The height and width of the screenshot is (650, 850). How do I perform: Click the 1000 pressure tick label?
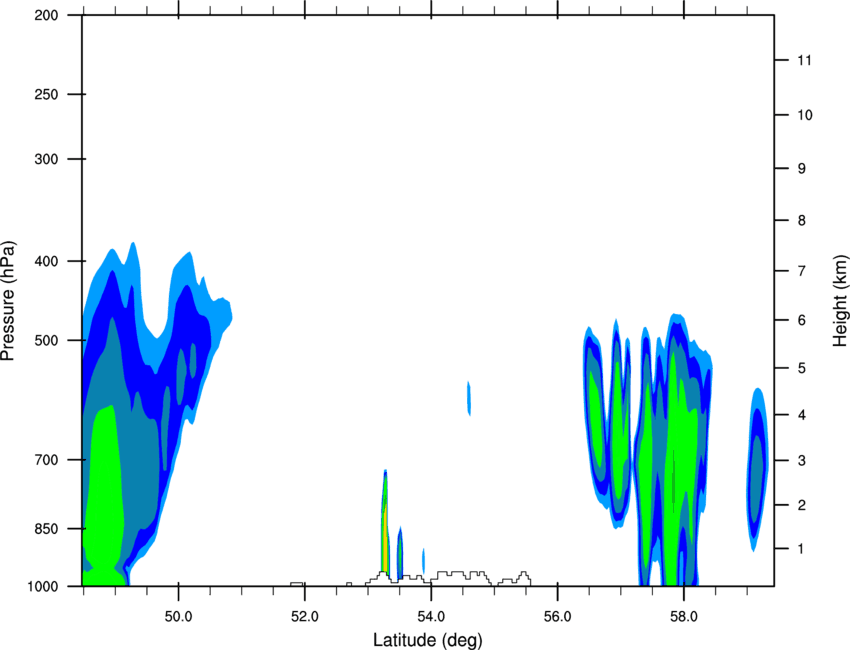(x=42, y=586)
